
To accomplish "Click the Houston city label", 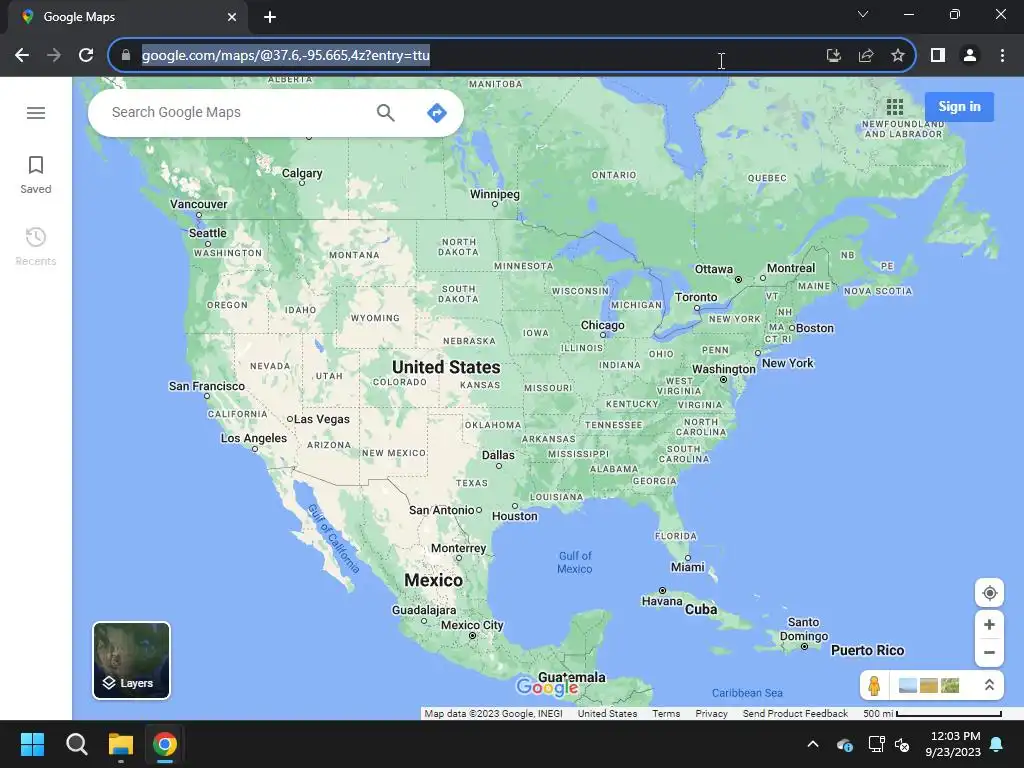I will [x=515, y=516].
